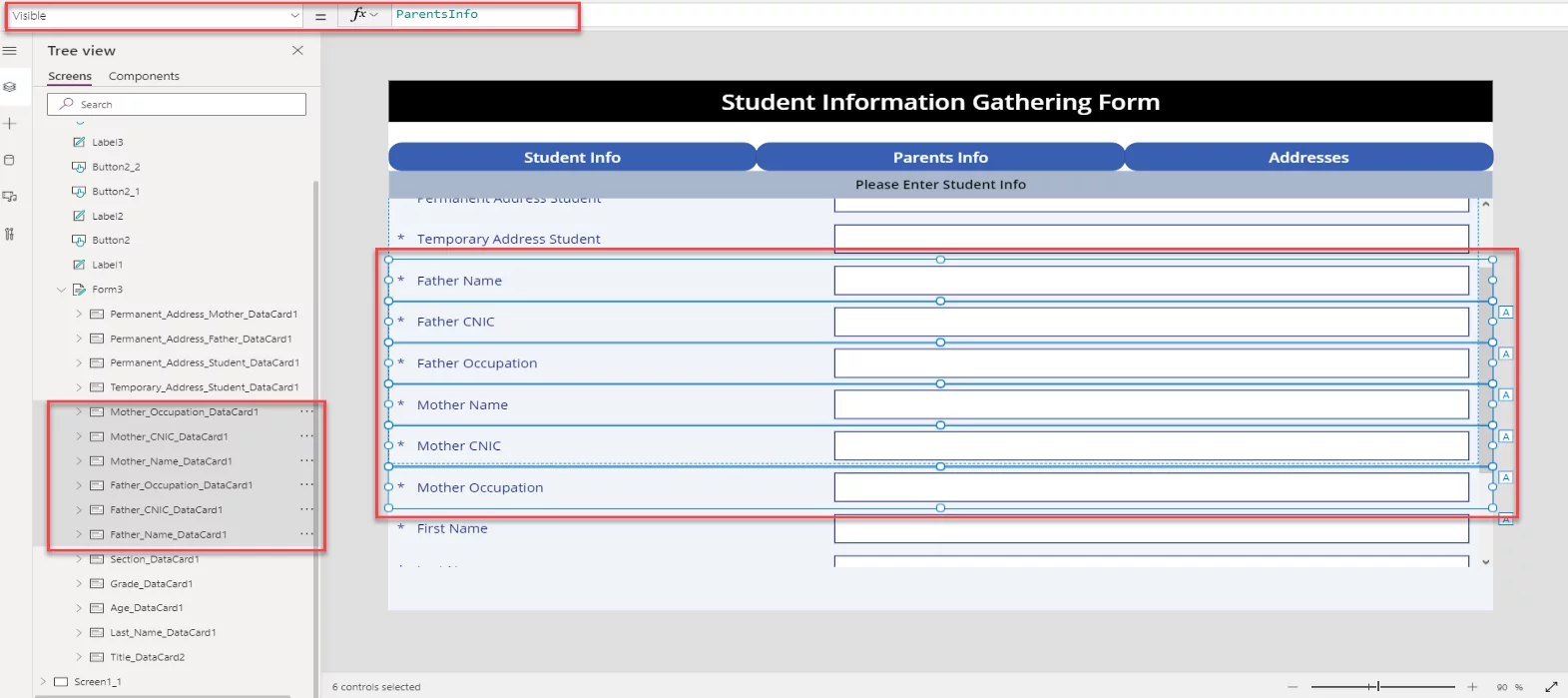Open options for Father_CNIC_DataCard1
1568x698 pixels.
[x=306, y=510]
